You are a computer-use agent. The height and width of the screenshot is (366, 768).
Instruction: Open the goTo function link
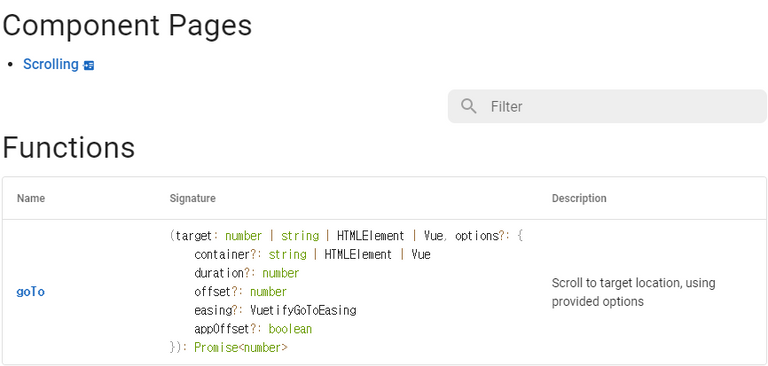point(30,292)
